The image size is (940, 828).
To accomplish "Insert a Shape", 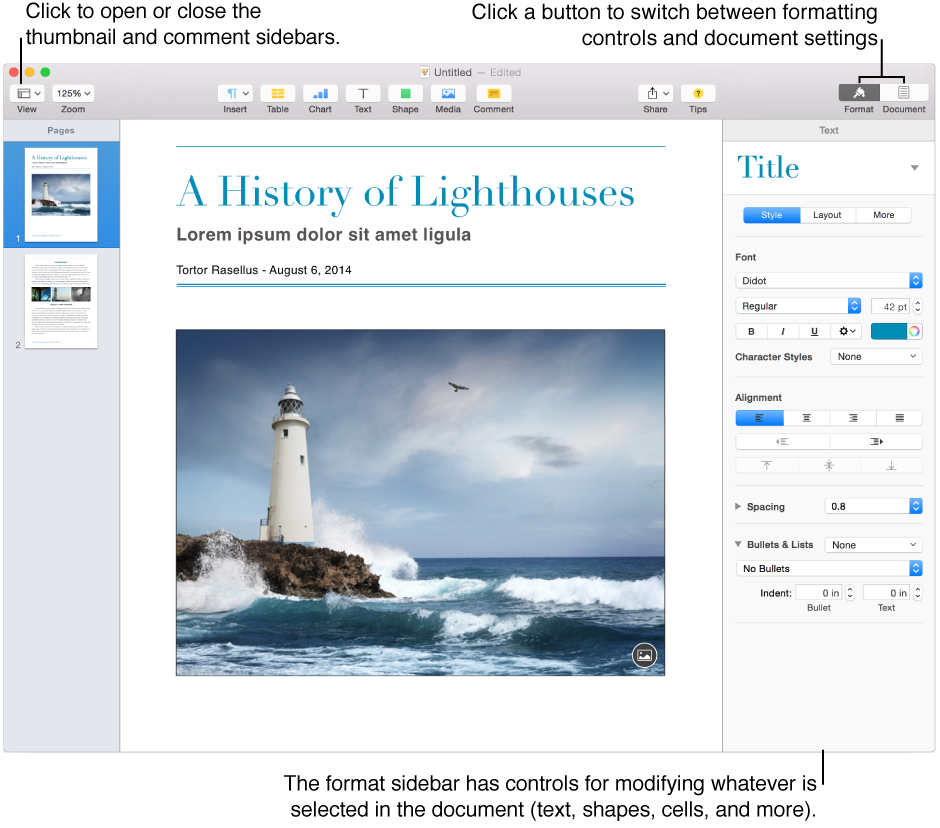I will [405, 92].
